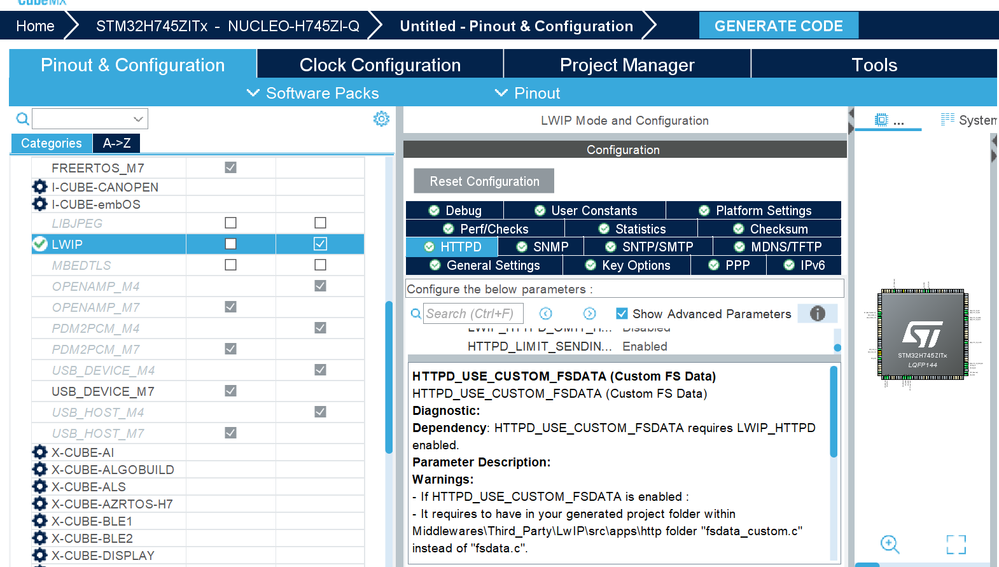
Task: Open the Statistics tab
Action: [x=631, y=229]
